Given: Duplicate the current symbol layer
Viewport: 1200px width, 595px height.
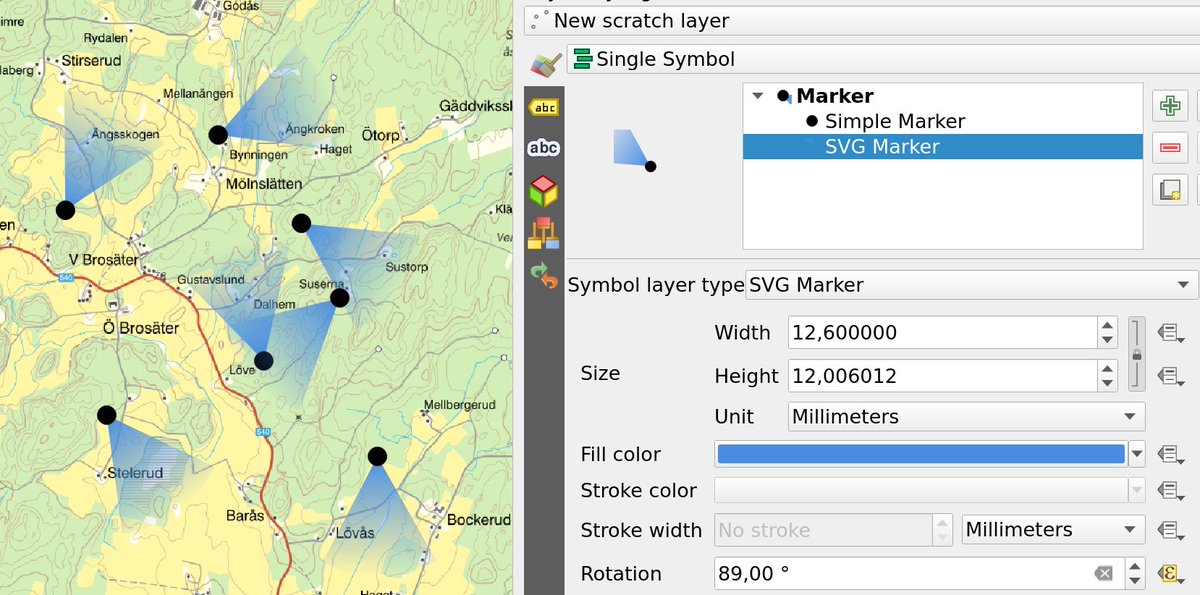Looking at the screenshot, I should click(x=1169, y=189).
